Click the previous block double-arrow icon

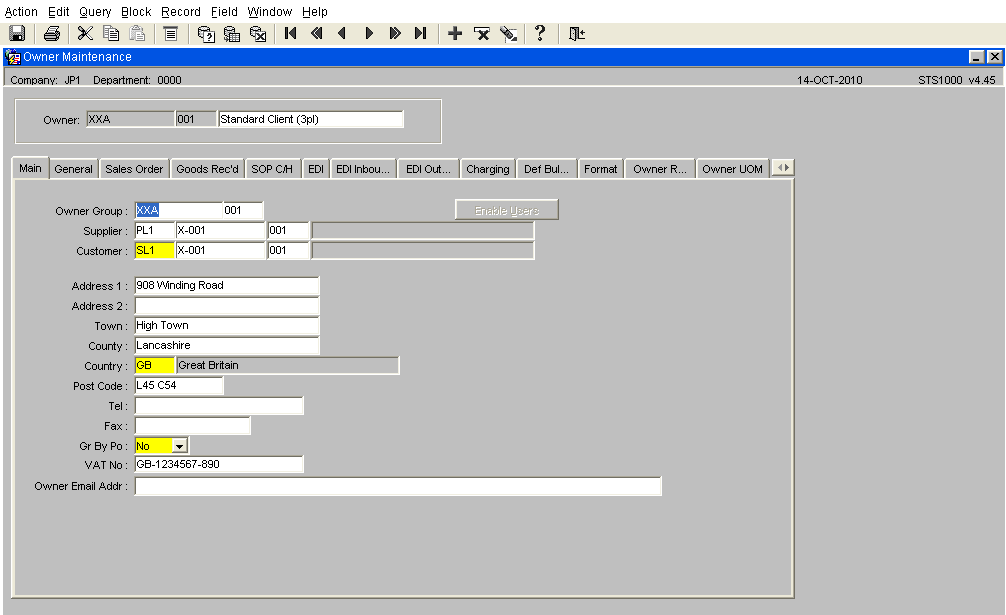316,33
